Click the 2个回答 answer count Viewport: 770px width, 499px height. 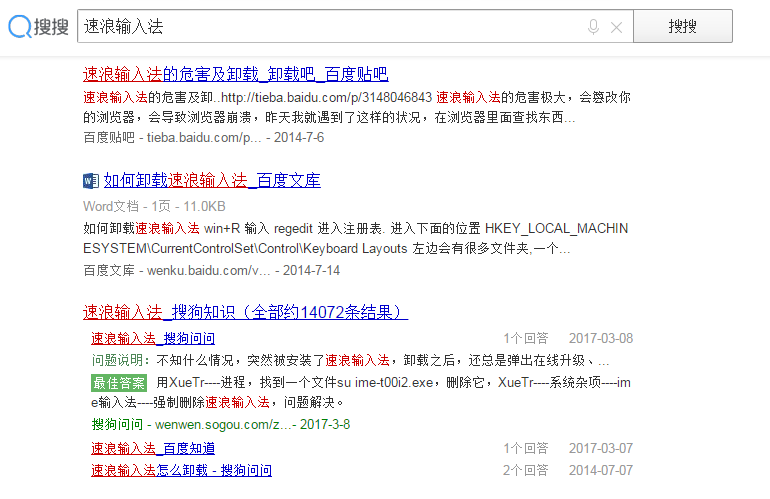tap(525, 471)
